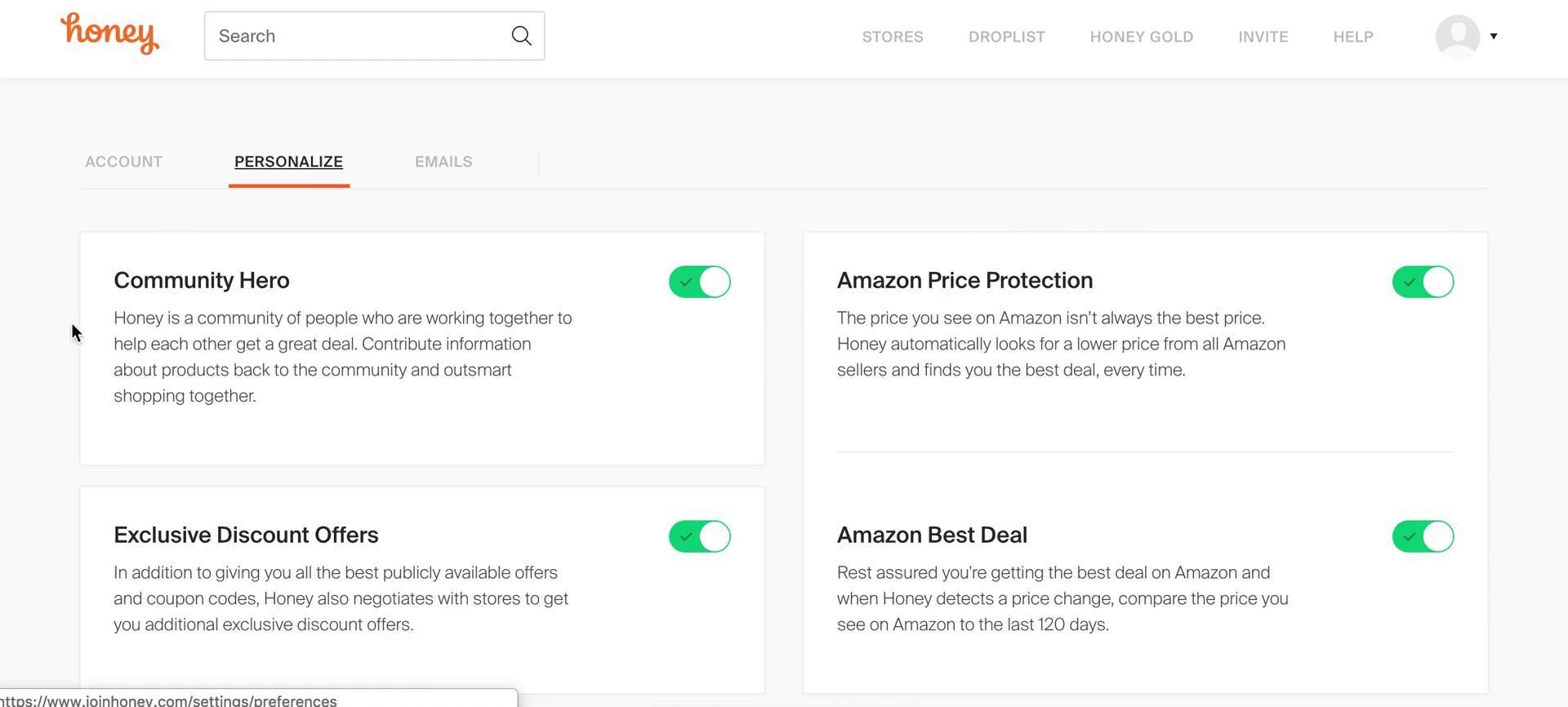
Task: Open the Invite nav link
Action: [1263, 37]
